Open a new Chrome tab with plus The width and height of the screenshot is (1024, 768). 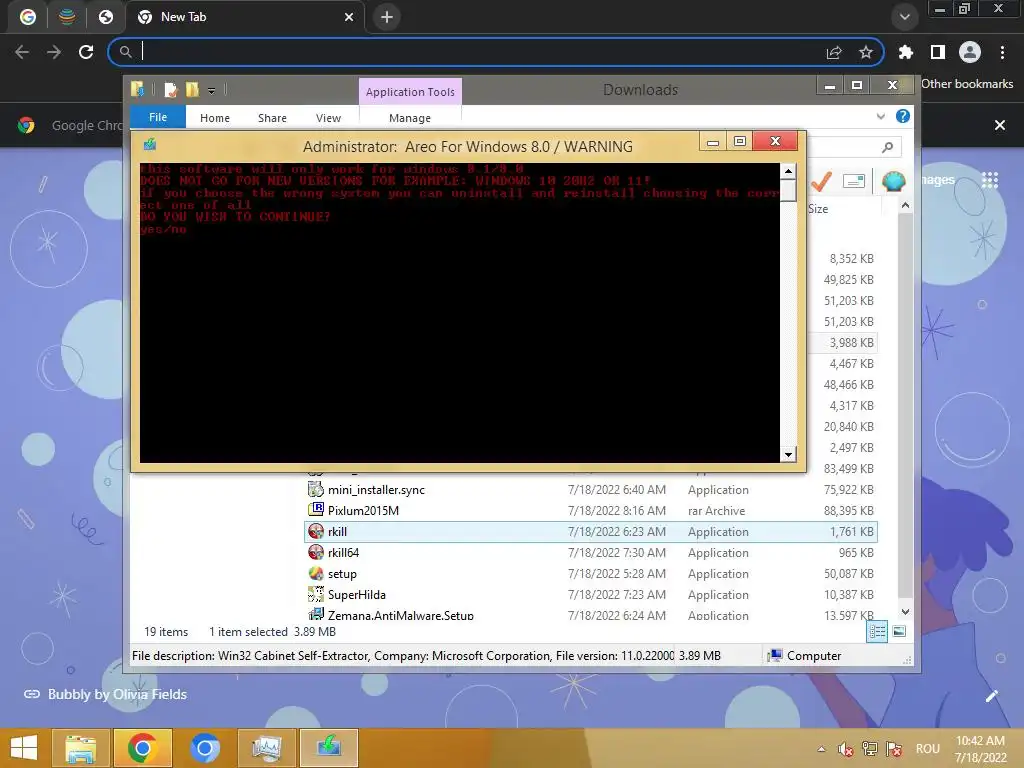pos(387,17)
